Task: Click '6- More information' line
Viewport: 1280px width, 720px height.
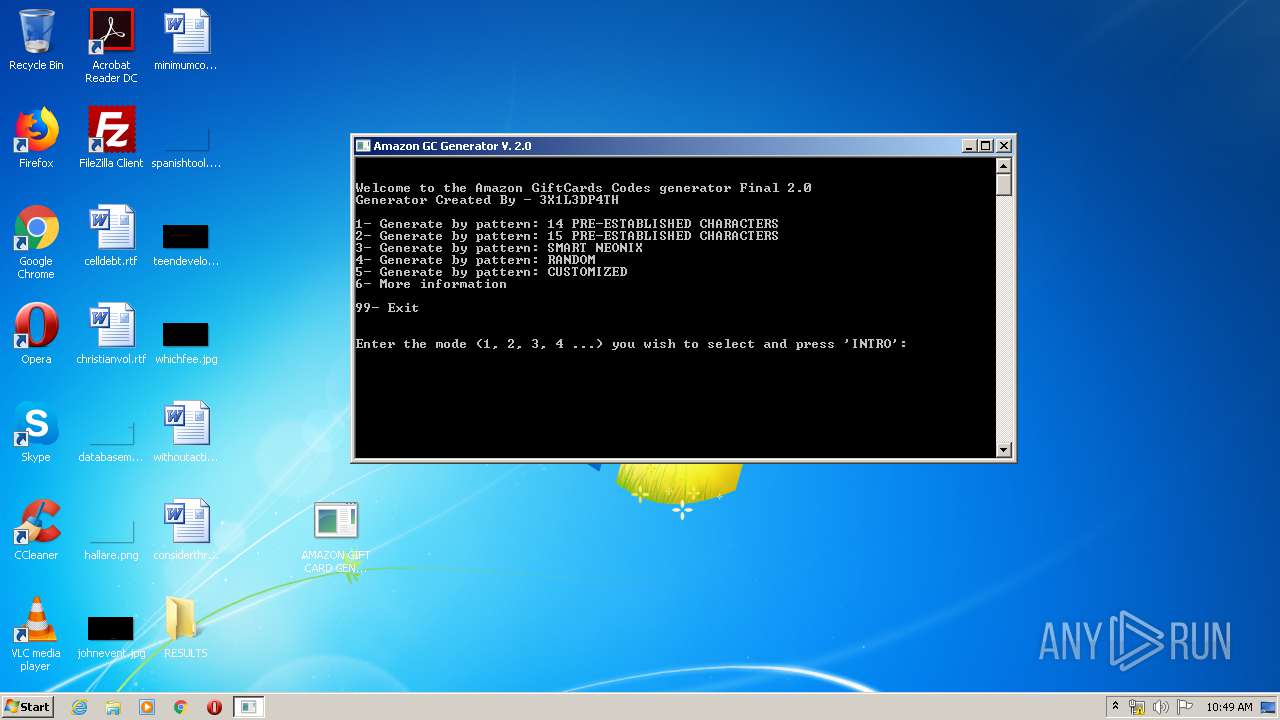Action: click(431, 284)
